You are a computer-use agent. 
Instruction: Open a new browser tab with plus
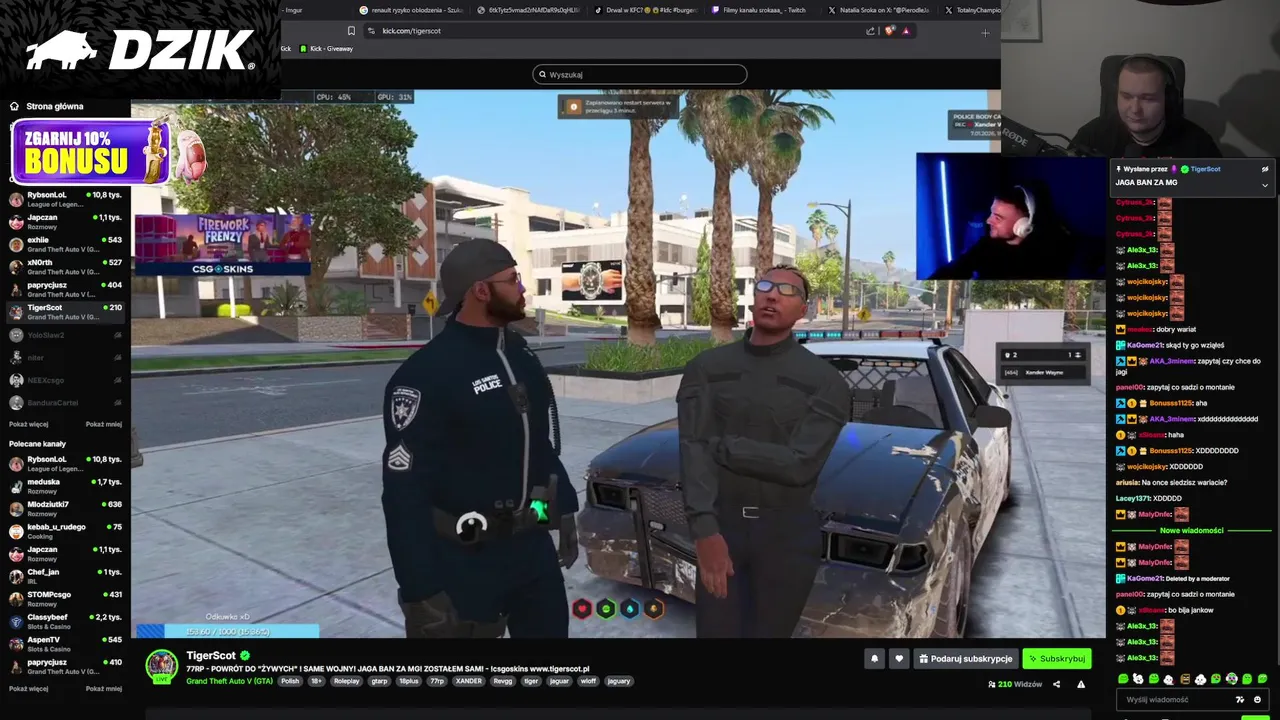[985, 33]
